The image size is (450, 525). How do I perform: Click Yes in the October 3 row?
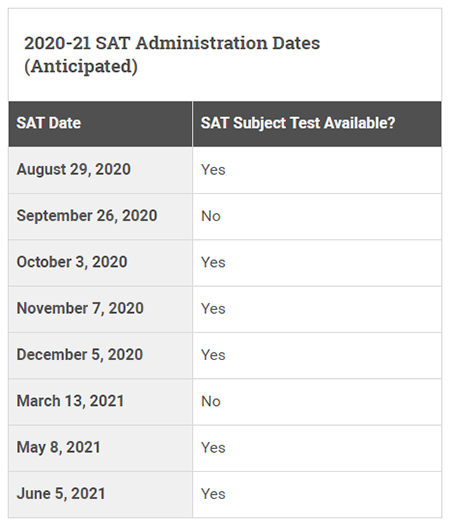(213, 262)
